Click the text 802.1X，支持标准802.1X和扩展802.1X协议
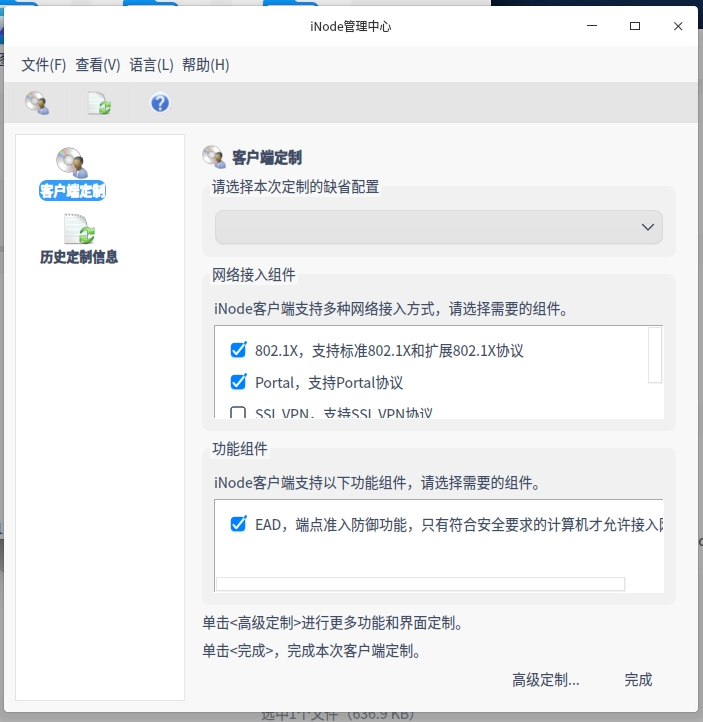The height and width of the screenshot is (722, 703). pos(389,351)
